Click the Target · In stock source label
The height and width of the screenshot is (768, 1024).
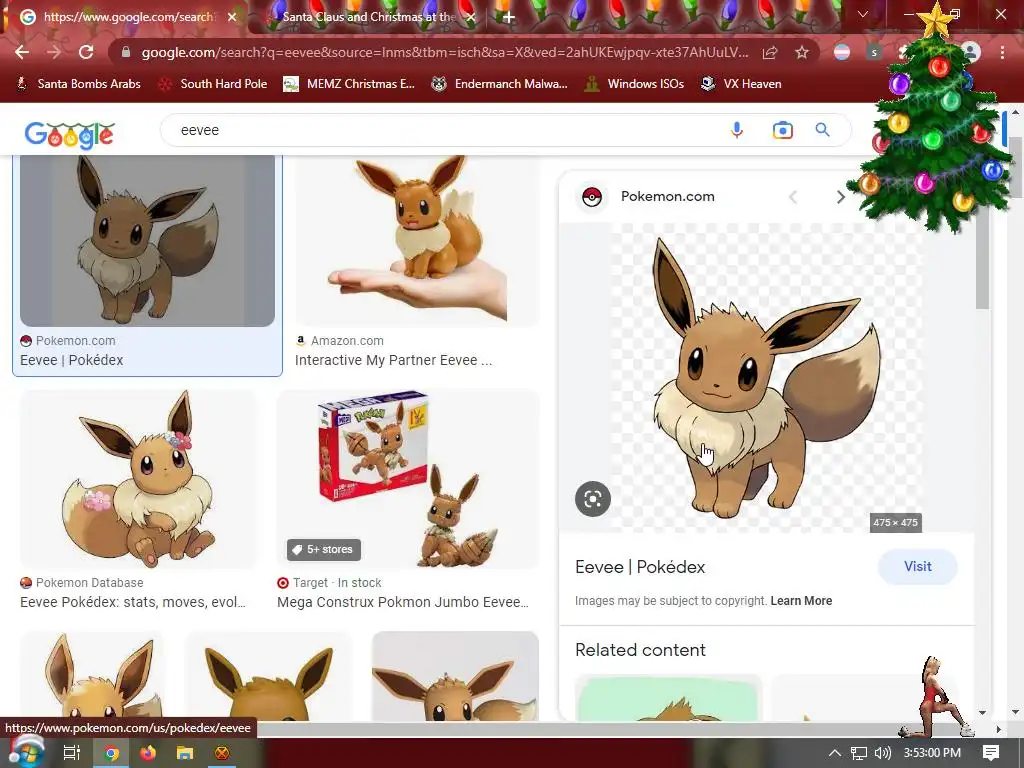coord(338,583)
